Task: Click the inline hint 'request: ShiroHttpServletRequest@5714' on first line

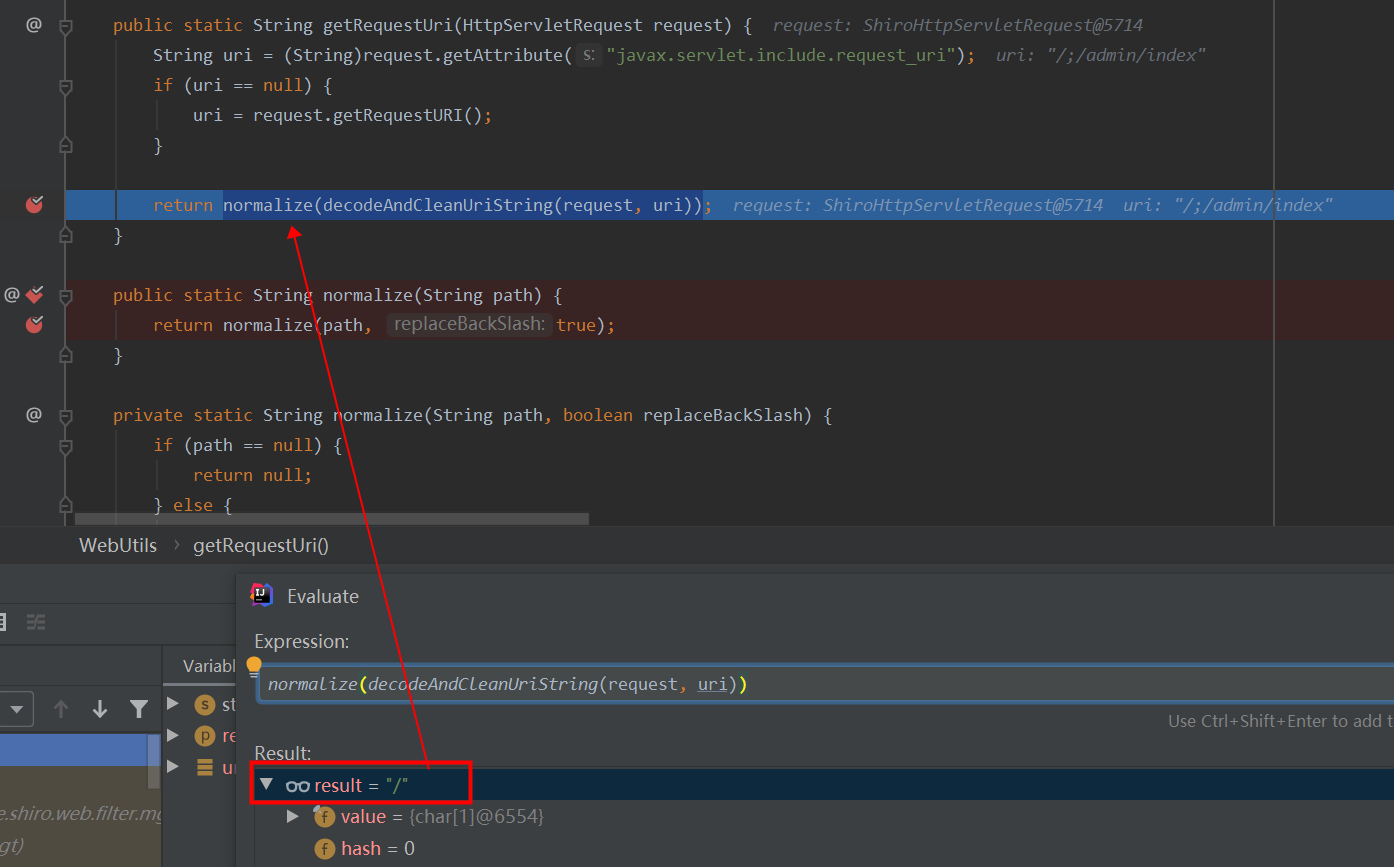Action: click(x=958, y=25)
